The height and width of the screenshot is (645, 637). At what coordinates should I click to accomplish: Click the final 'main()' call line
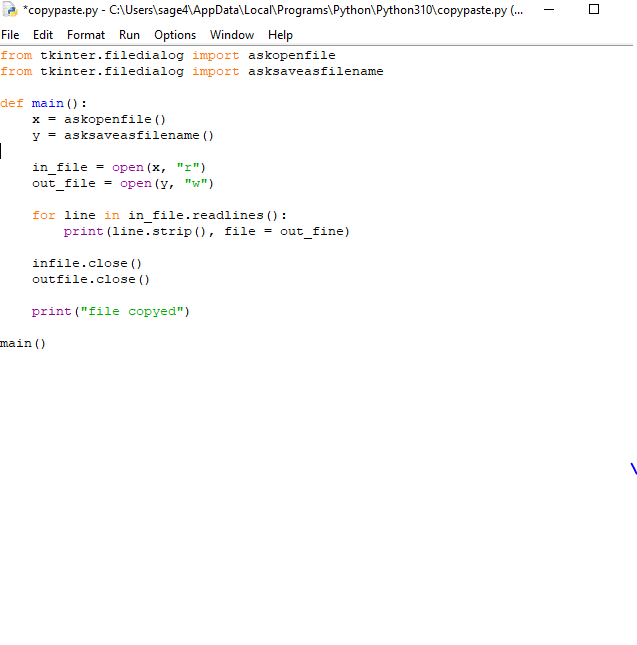[x=23, y=343]
